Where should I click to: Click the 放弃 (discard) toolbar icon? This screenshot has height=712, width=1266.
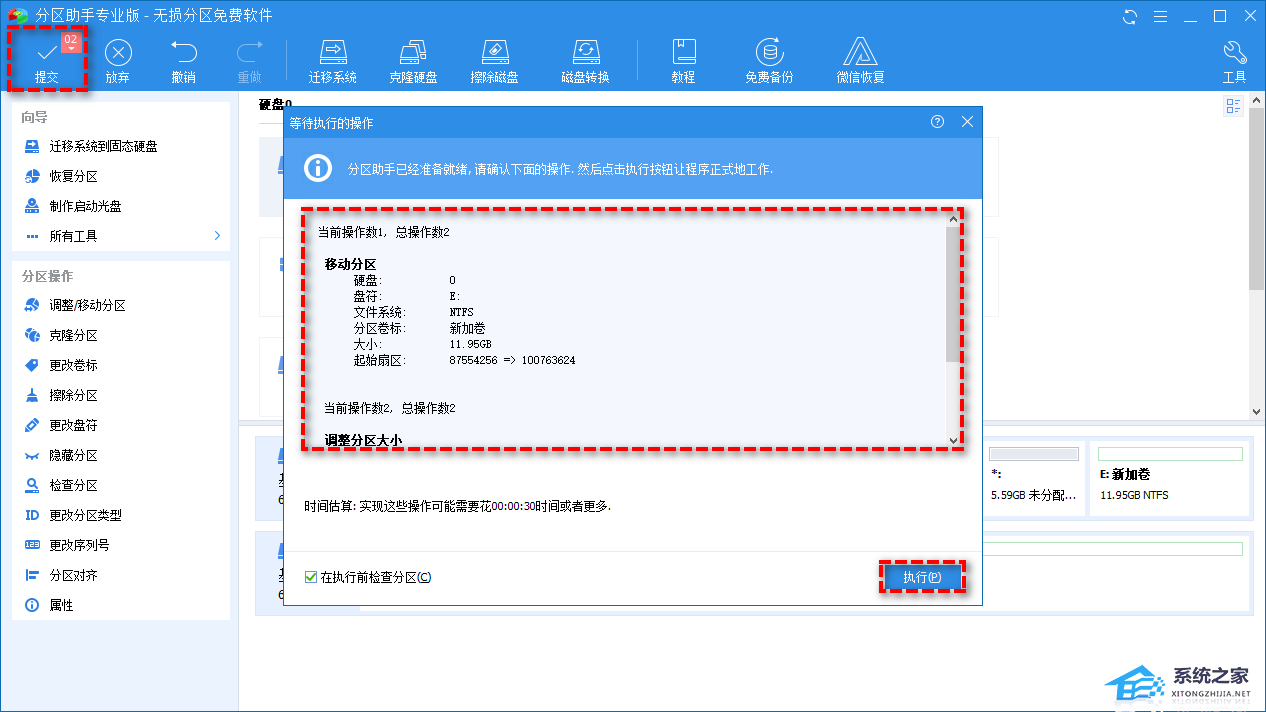[118, 60]
